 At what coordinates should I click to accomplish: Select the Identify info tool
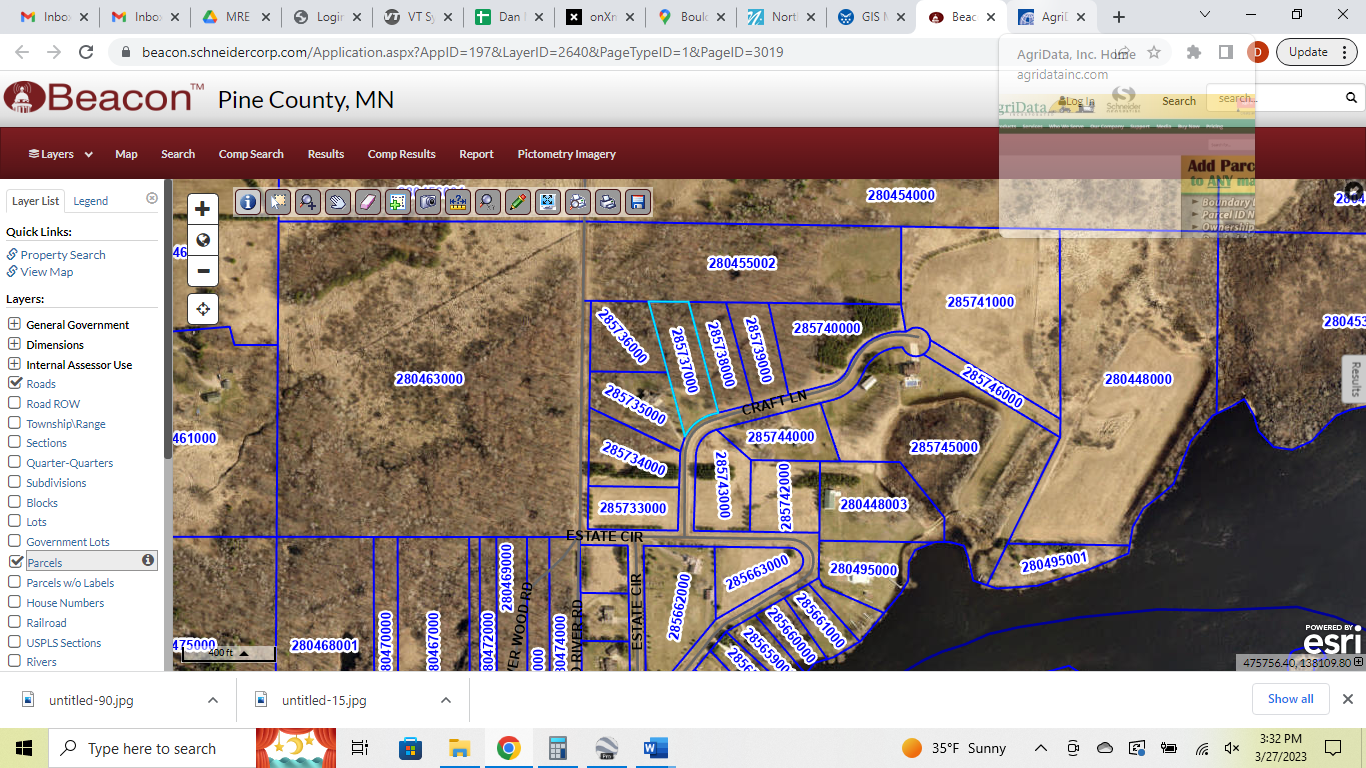pyautogui.click(x=248, y=202)
